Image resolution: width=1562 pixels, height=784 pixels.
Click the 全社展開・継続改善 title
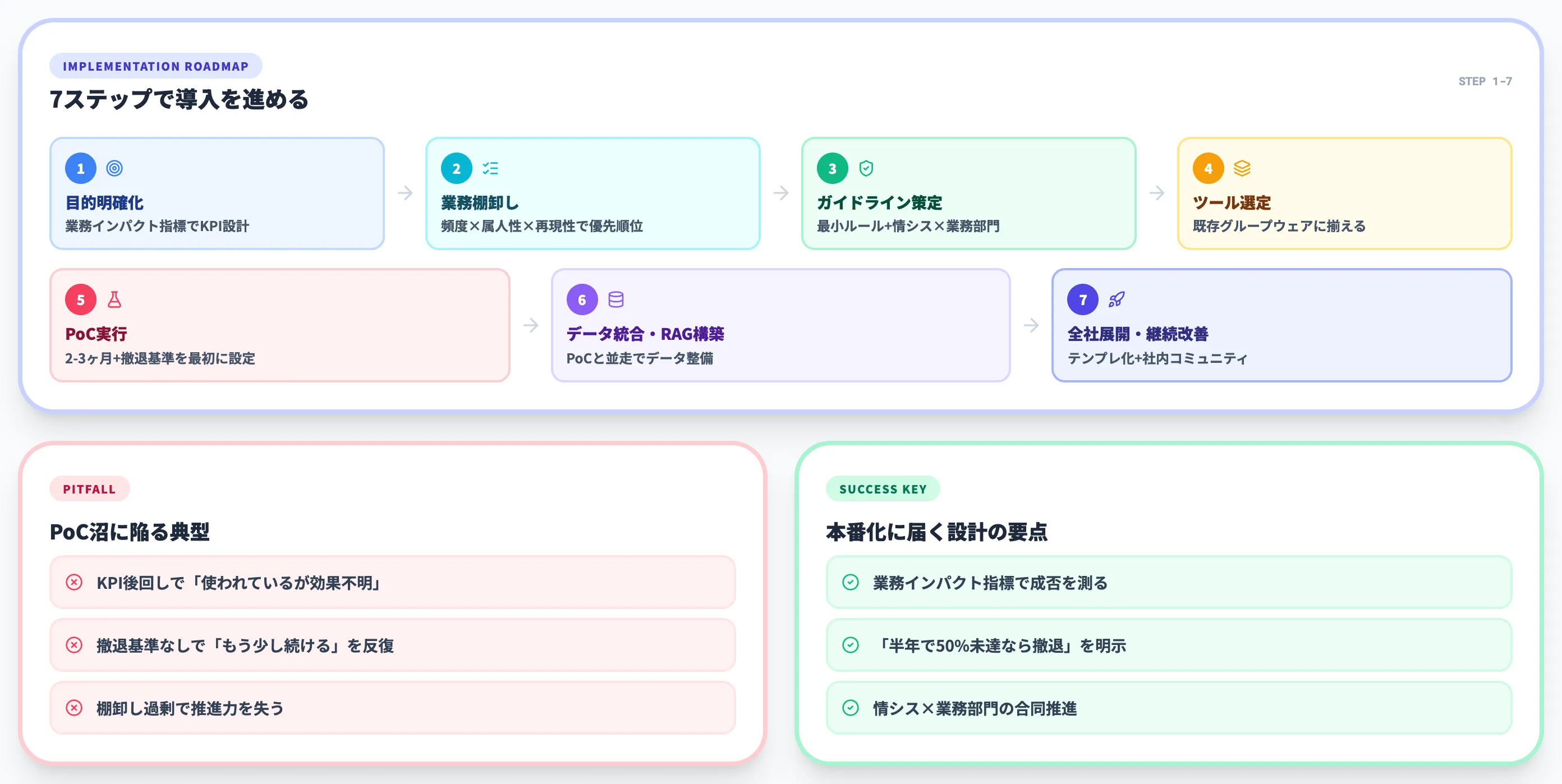pos(1137,334)
